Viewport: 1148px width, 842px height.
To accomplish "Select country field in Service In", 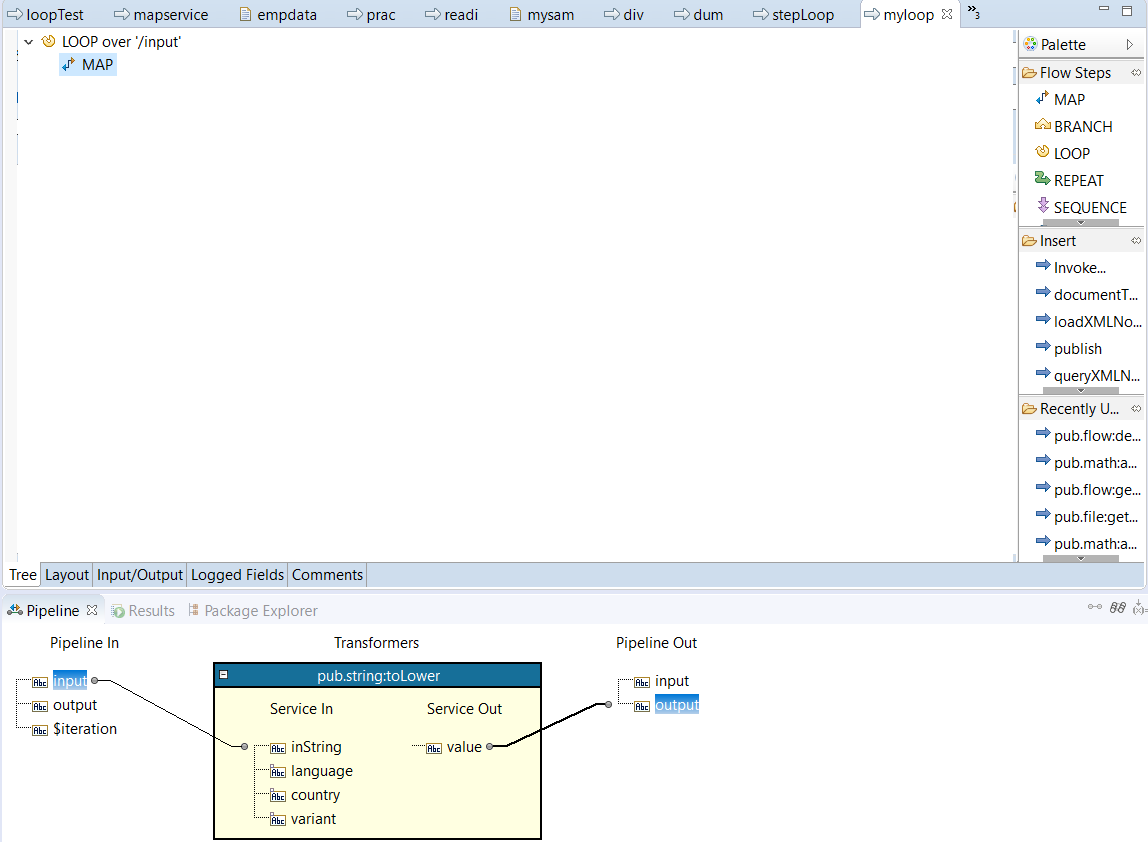I will click(x=315, y=795).
